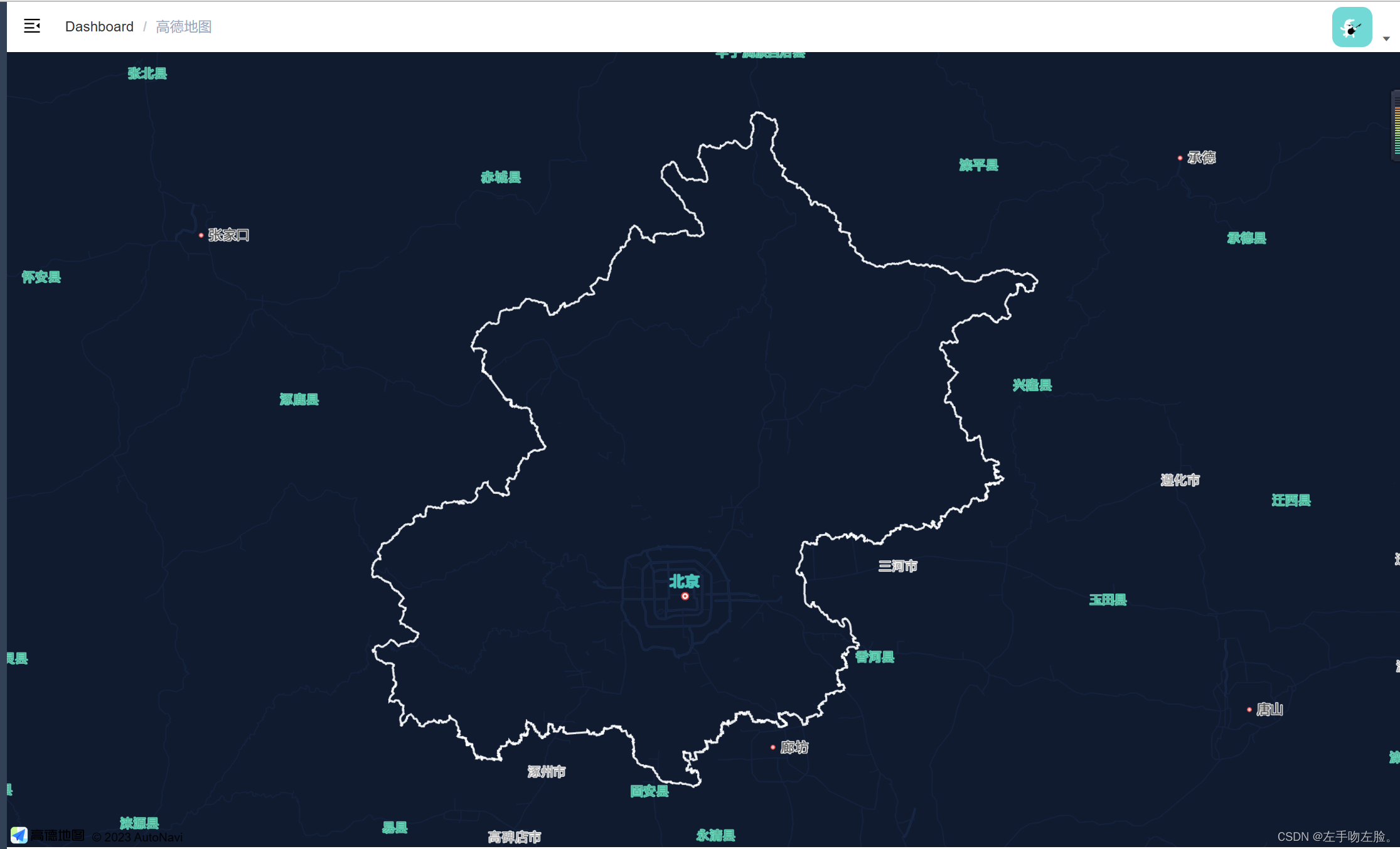Click the 涿州市 map label

[x=547, y=771]
